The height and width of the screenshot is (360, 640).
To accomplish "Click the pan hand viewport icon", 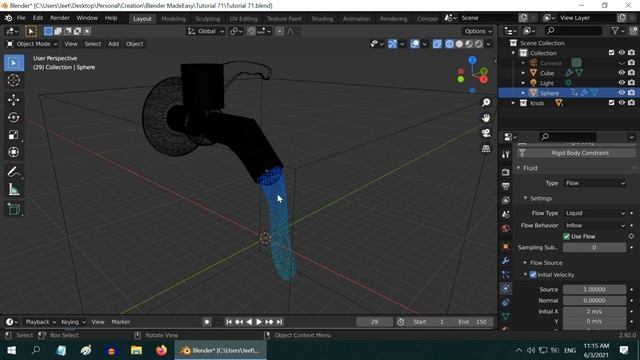I will (486, 118).
